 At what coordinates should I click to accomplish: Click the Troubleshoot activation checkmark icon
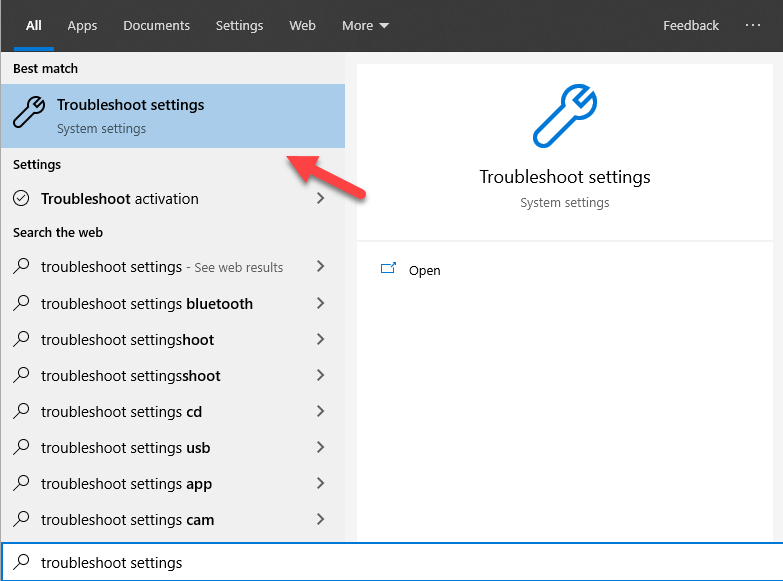pyautogui.click(x=21, y=199)
